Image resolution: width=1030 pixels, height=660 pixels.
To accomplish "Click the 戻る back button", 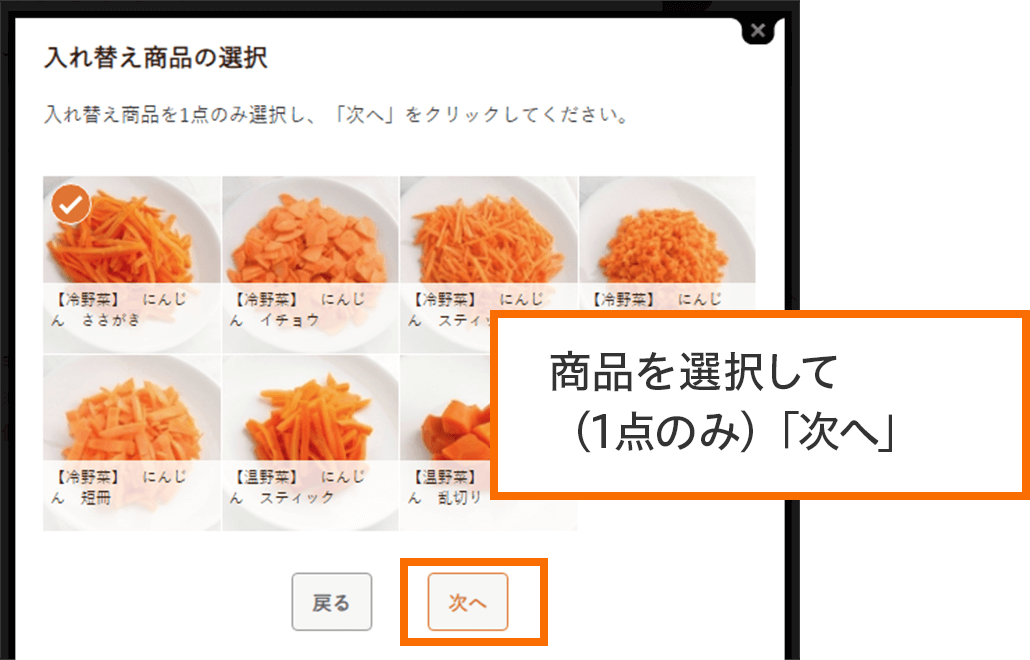I will click(332, 602).
